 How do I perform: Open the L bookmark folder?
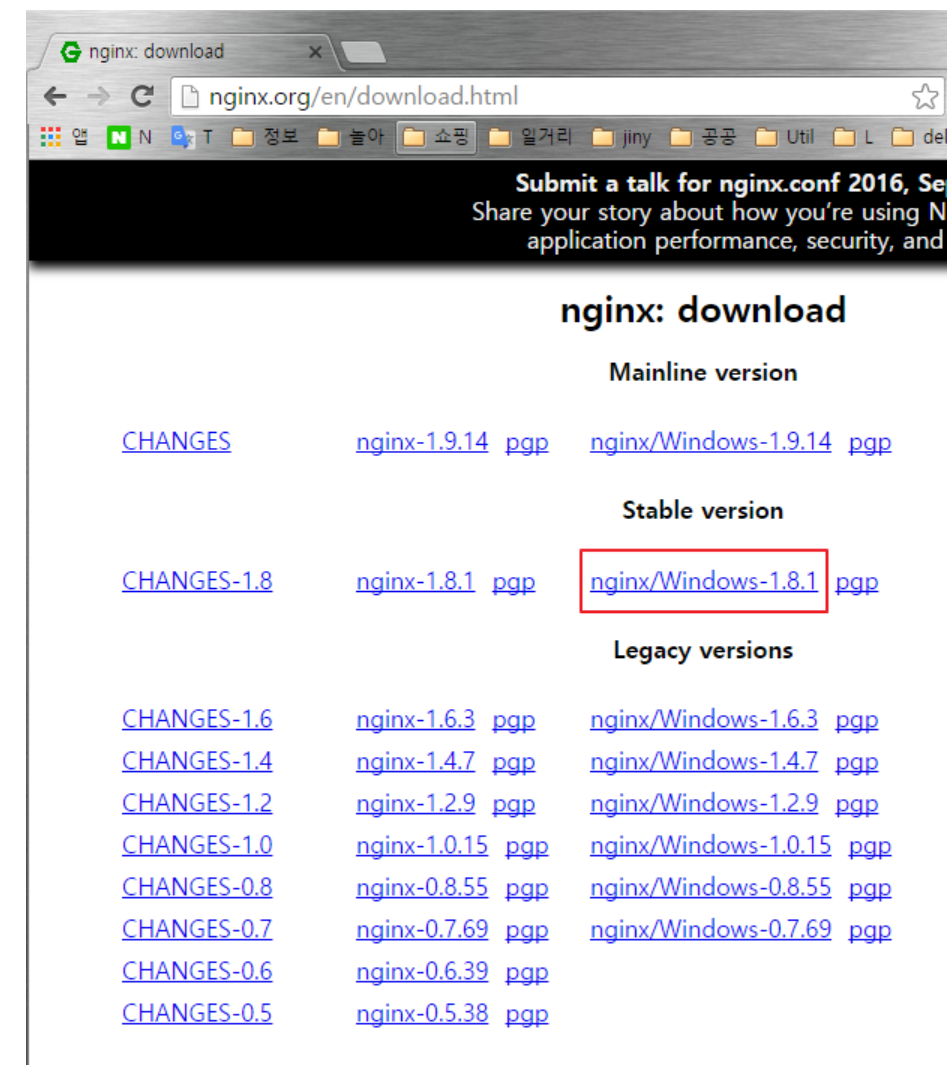click(x=853, y=138)
